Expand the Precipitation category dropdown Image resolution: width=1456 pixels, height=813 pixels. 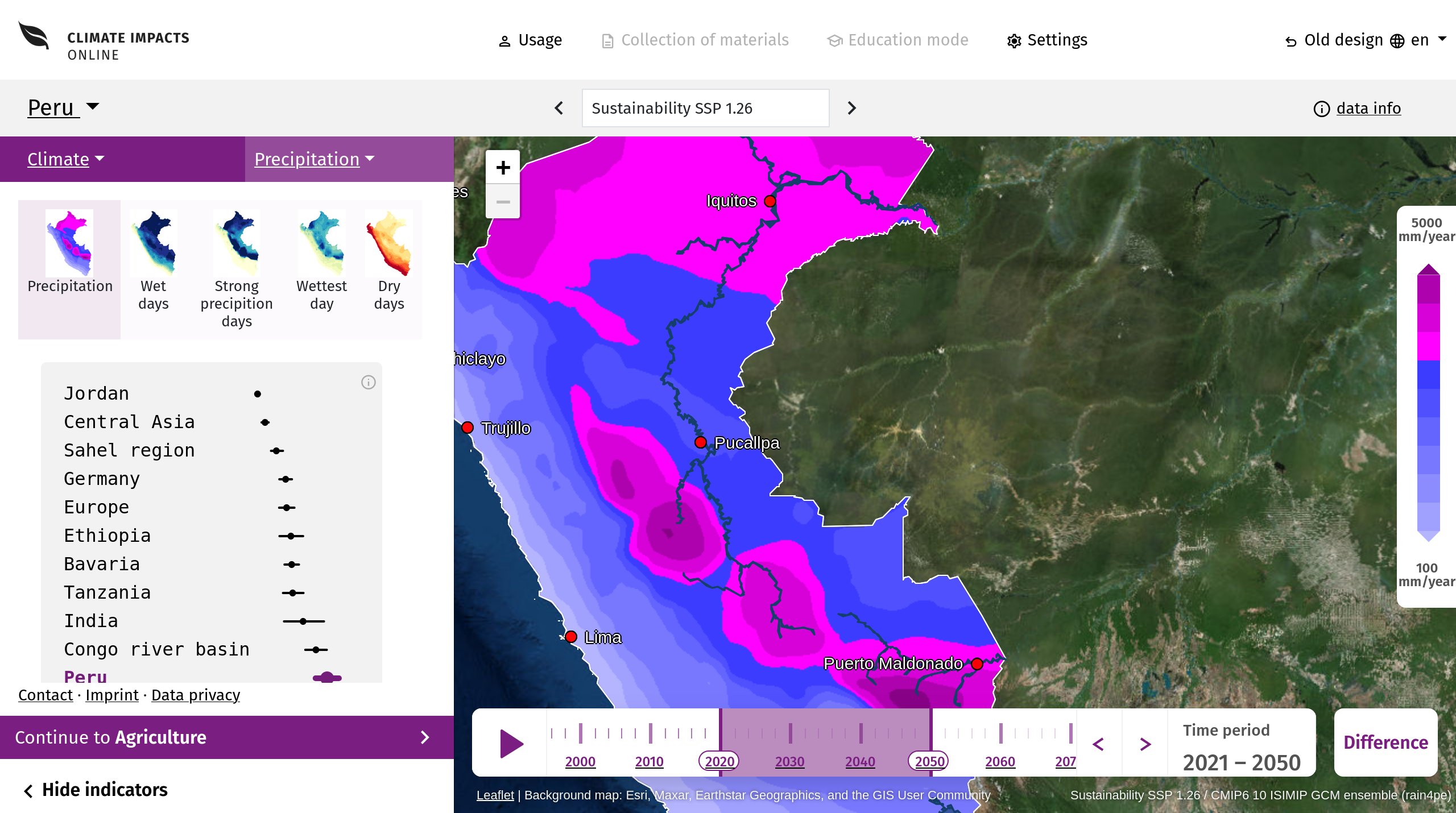[x=315, y=159]
